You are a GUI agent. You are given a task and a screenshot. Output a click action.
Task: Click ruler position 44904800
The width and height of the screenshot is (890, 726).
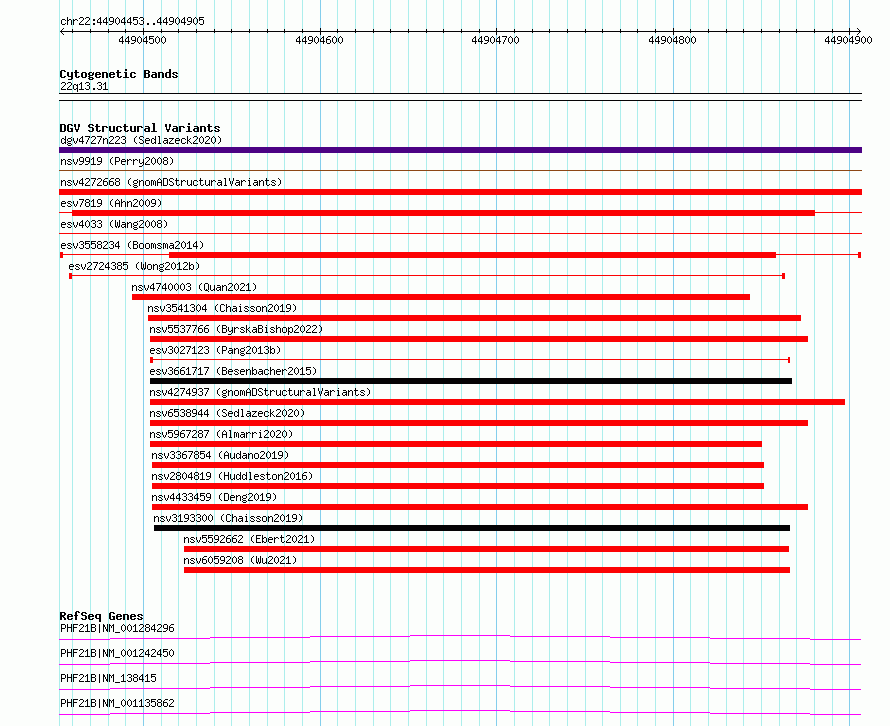coord(672,40)
